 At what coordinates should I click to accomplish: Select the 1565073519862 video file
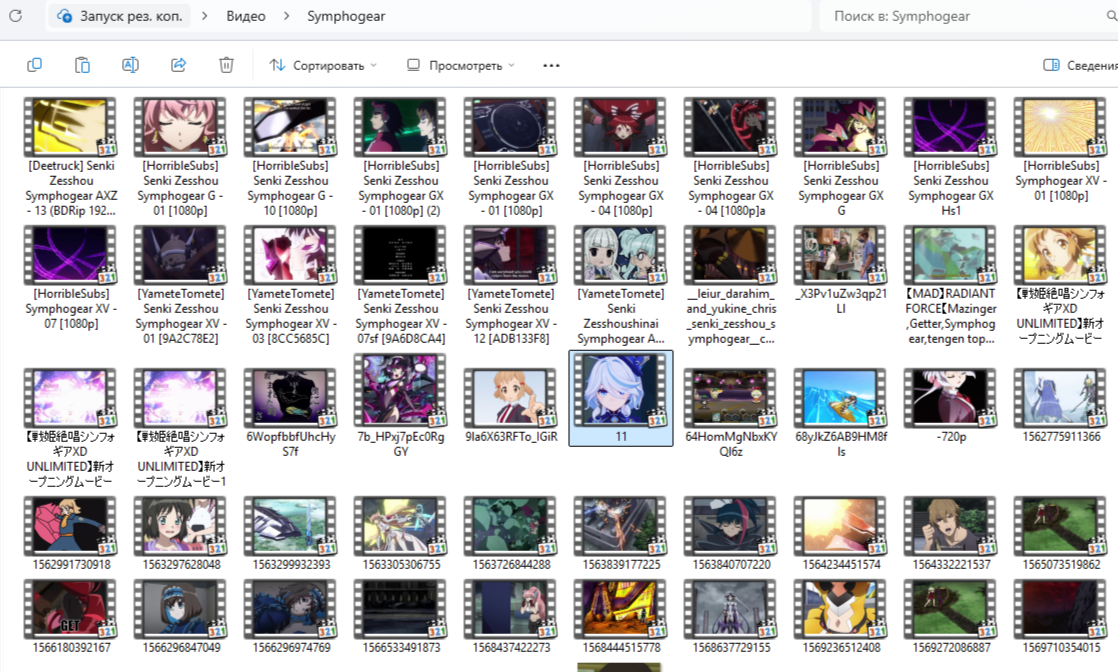click(1061, 534)
